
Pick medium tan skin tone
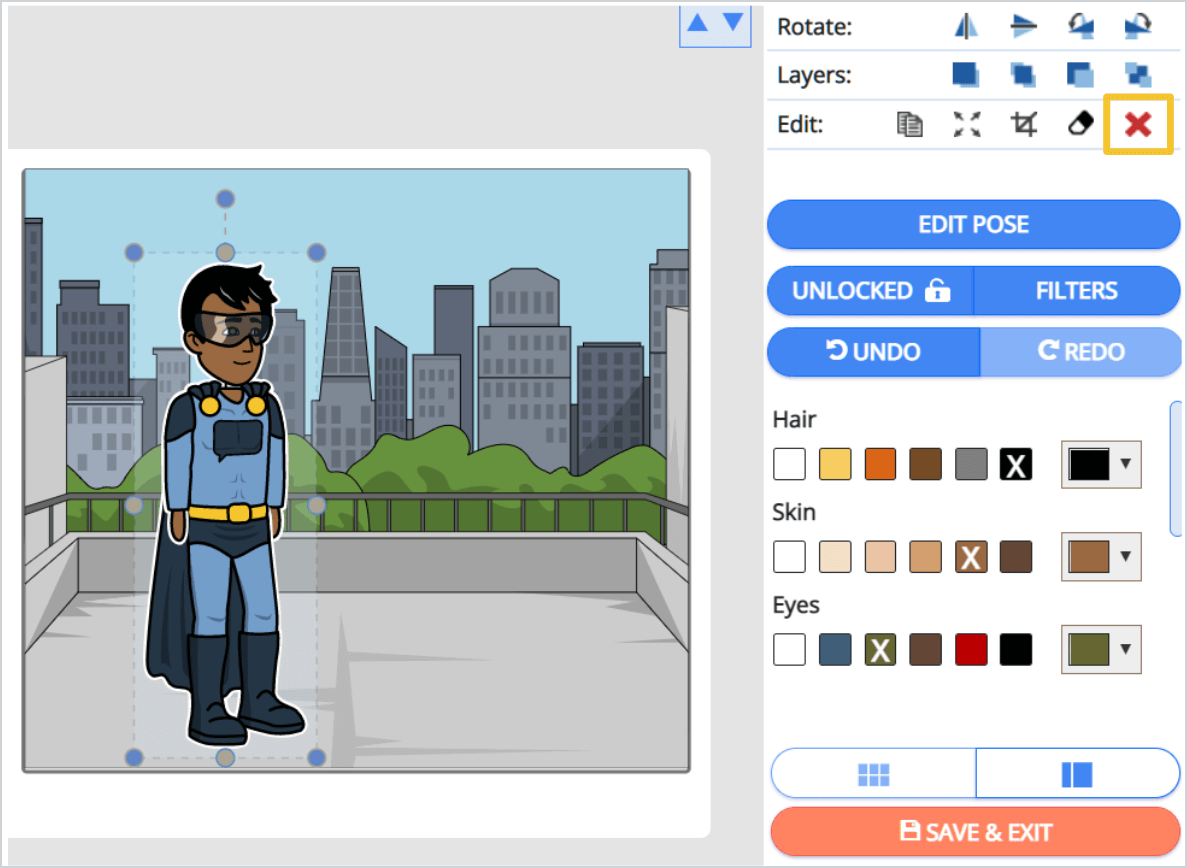(x=926, y=557)
